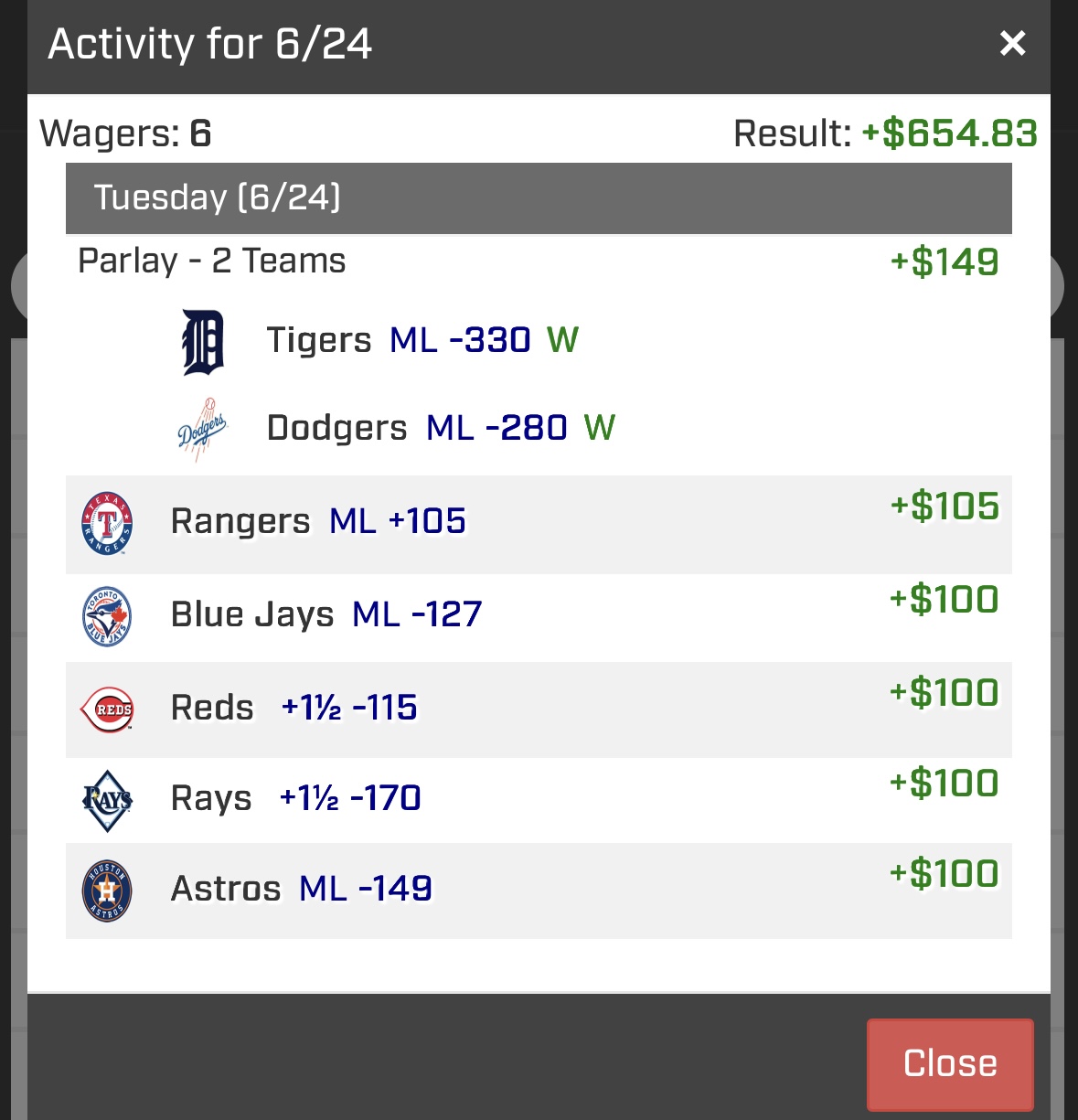Select the Rangers ML +105 wager row
This screenshot has width=1078, height=1120.
(x=539, y=525)
